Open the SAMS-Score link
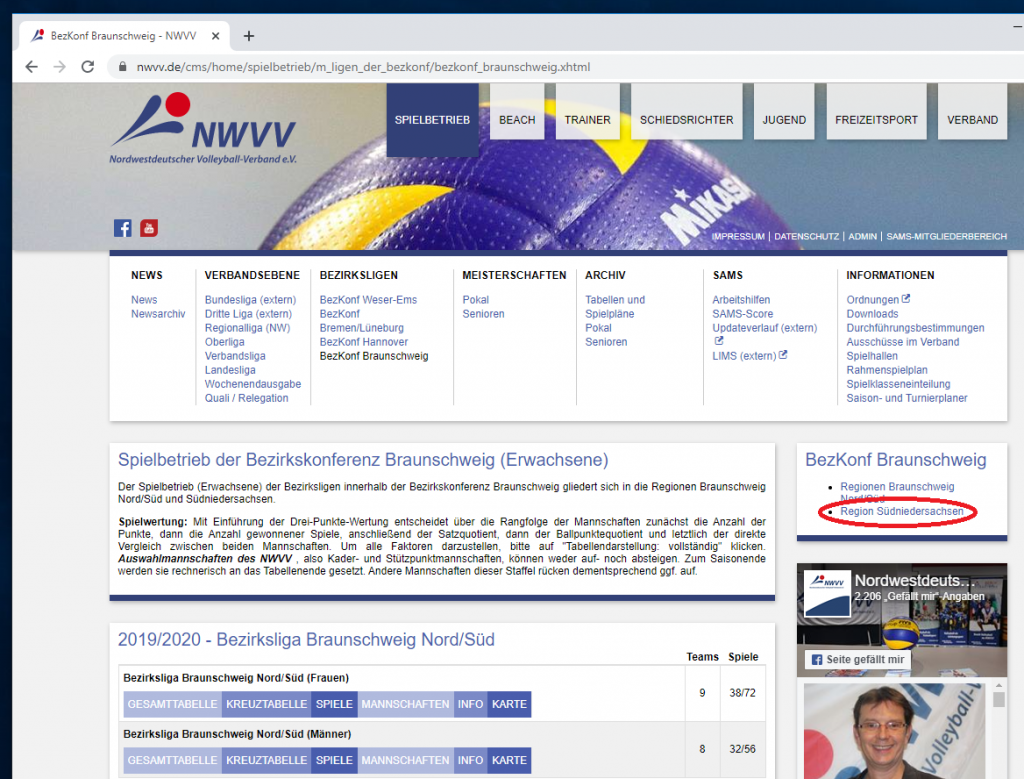Screen dimensions: 1024x779 point(743,314)
